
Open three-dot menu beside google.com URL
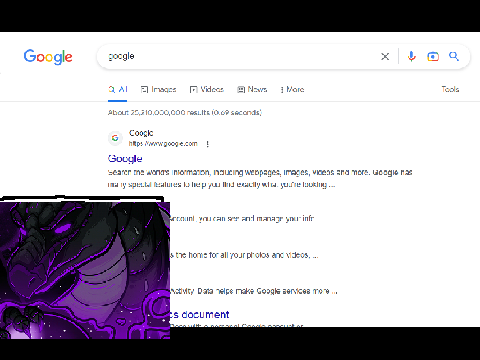[207, 144]
